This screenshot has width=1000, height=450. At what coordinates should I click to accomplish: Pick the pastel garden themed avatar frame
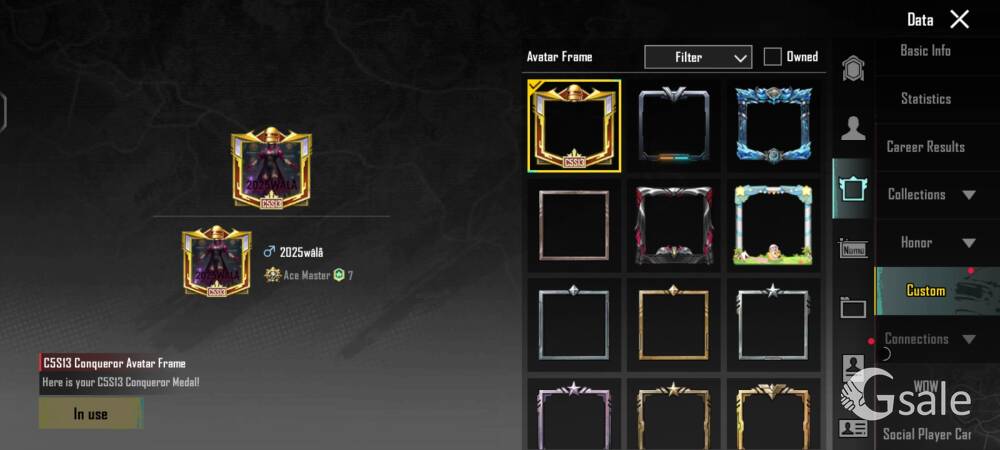[x=773, y=226]
